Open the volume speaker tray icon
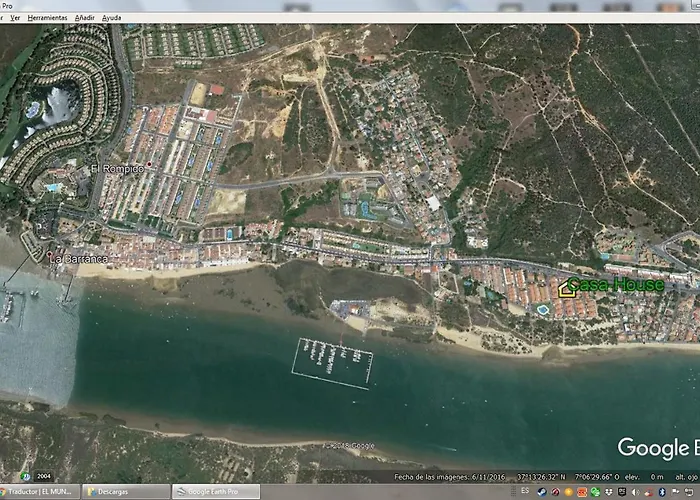 click(635, 492)
